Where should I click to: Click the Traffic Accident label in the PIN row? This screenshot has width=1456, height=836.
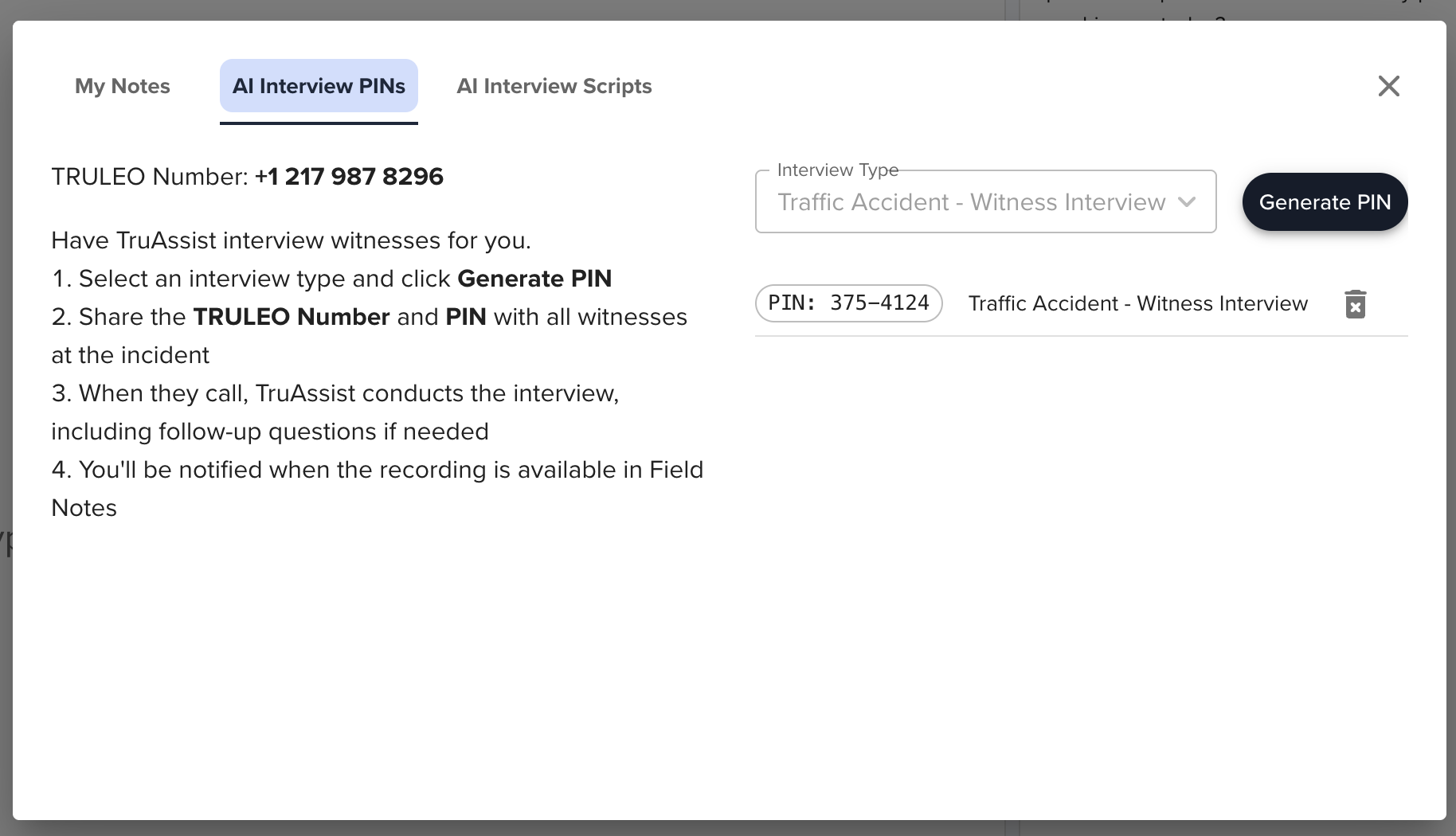pos(1137,303)
